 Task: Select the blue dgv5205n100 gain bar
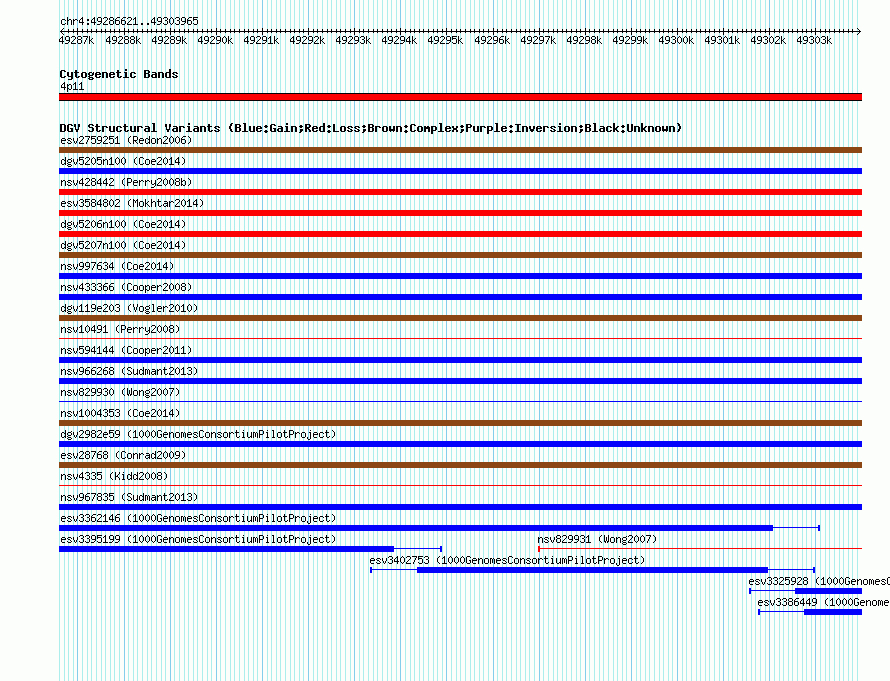tap(460, 171)
